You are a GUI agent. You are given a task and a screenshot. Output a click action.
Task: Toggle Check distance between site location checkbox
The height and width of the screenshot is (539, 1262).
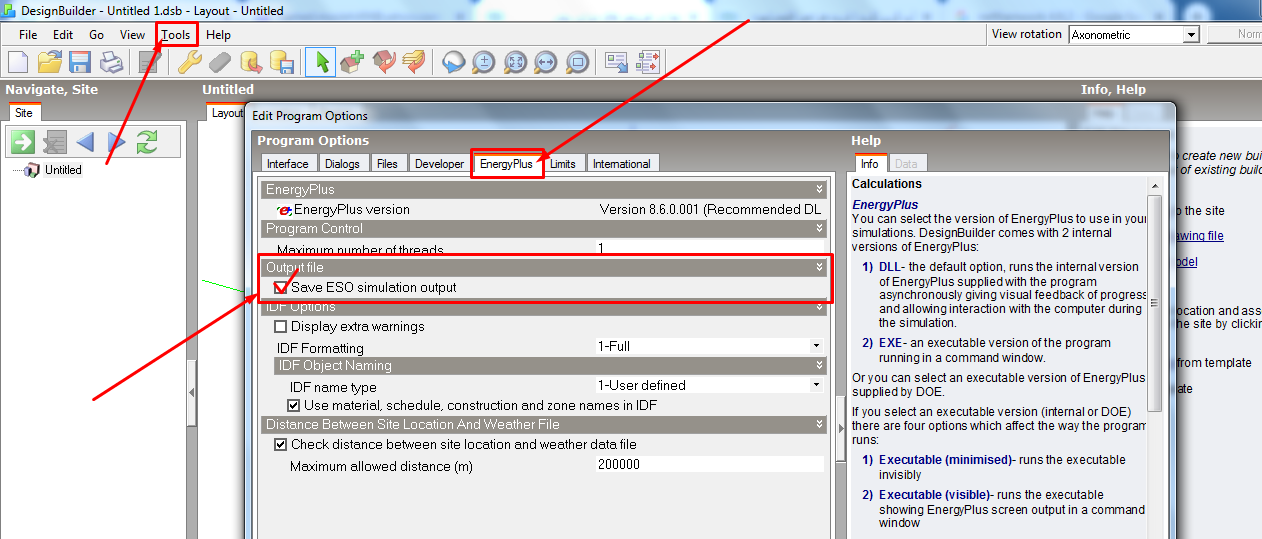tap(281, 444)
